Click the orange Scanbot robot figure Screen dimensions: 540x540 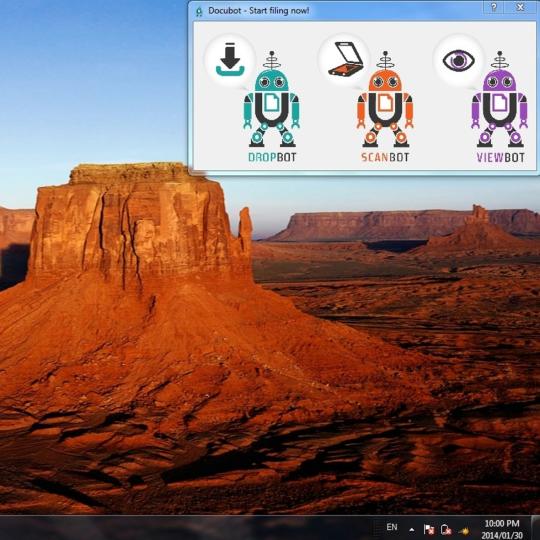[x=385, y=99]
